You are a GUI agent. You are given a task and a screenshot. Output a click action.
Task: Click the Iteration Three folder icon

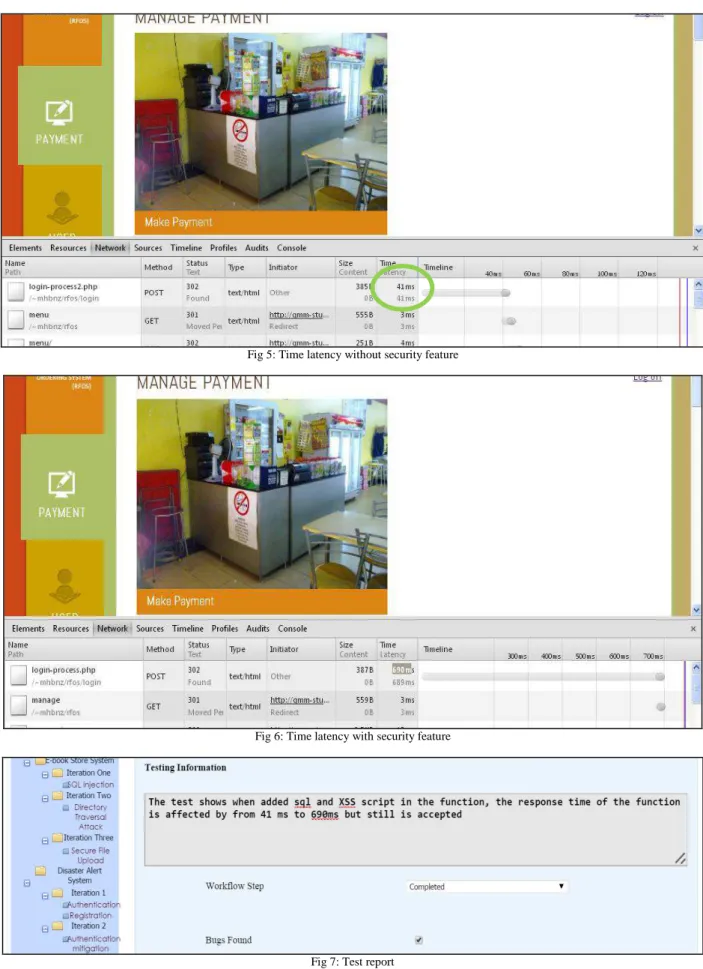click(57, 838)
